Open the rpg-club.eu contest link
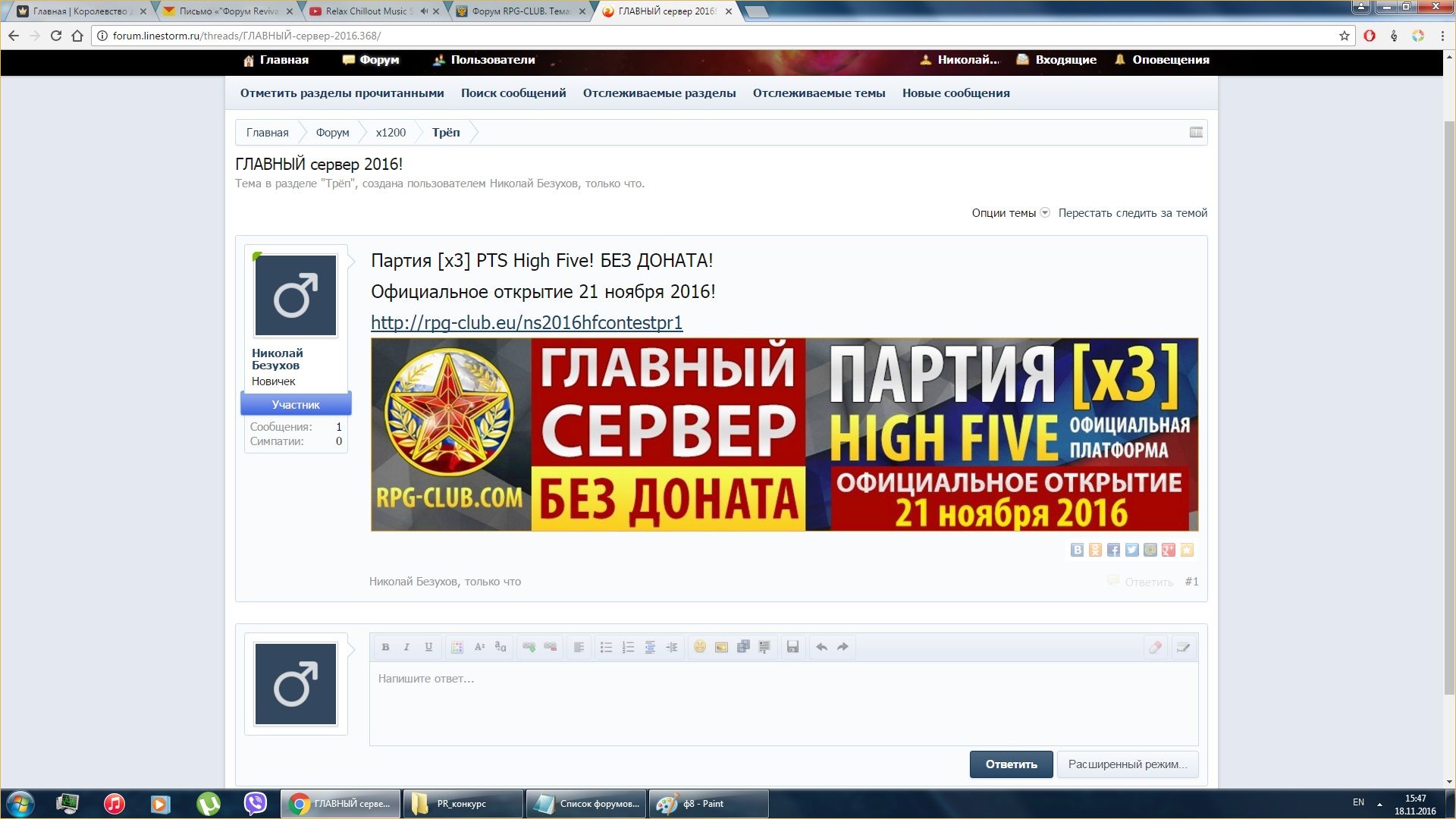Image resolution: width=1456 pixels, height=819 pixels. [526, 323]
